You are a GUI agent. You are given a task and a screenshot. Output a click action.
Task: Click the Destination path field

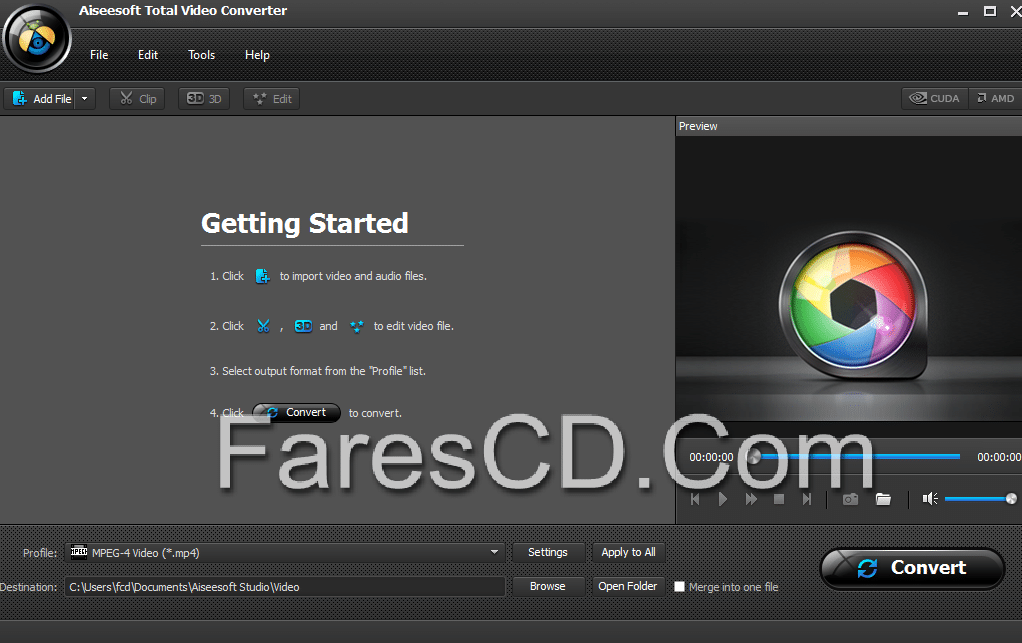tap(284, 586)
